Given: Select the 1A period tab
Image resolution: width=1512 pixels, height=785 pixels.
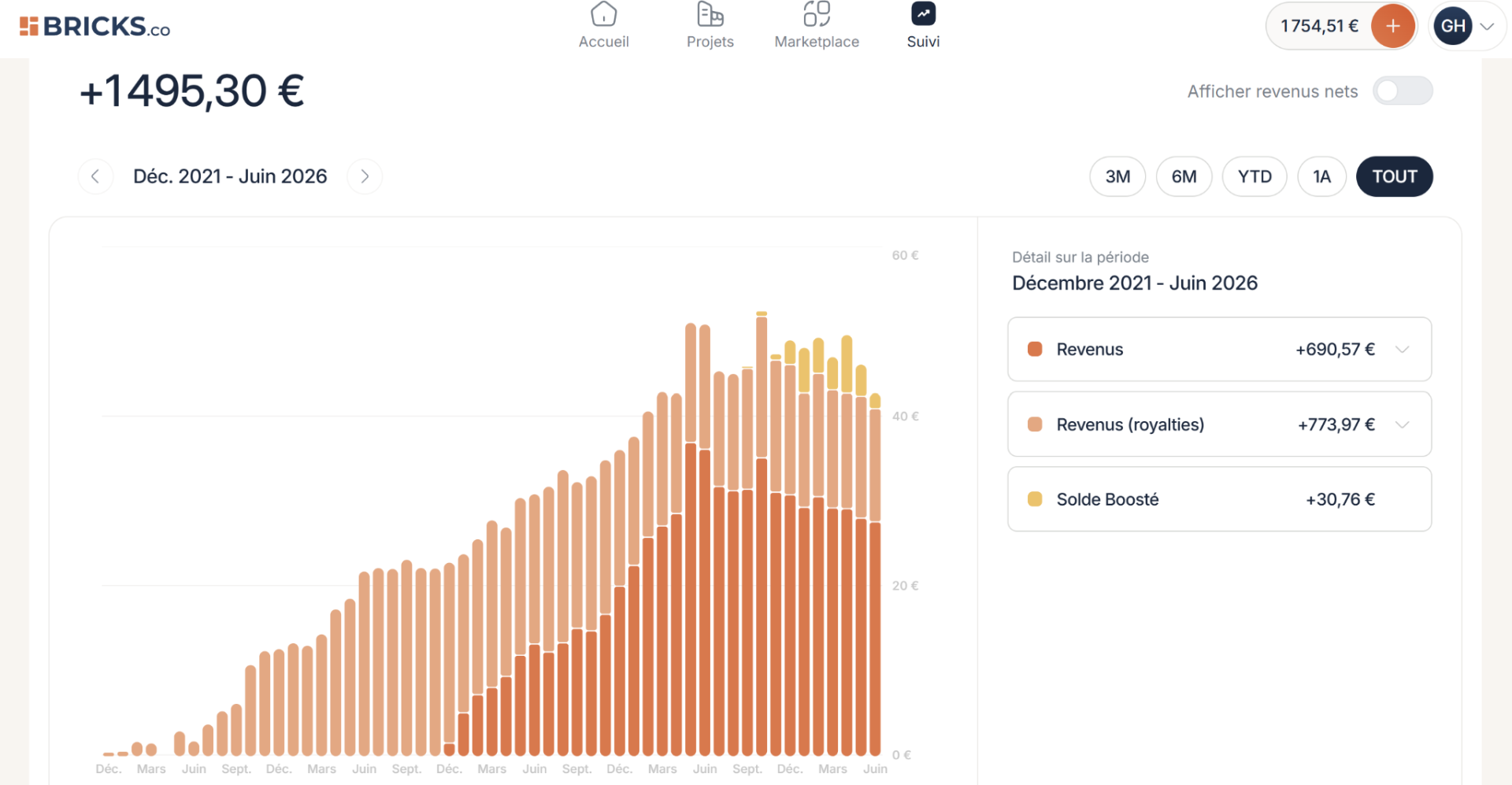Looking at the screenshot, I should click(1321, 176).
